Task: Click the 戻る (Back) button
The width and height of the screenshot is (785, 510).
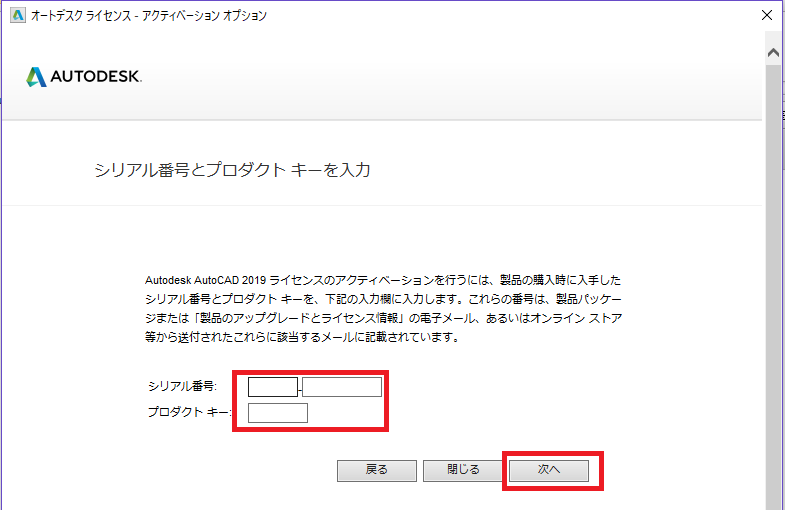Action: coord(376,470)
